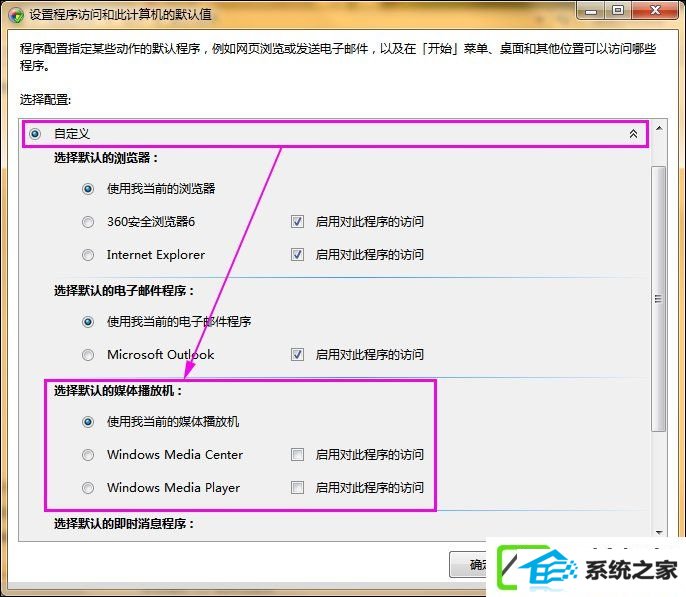Click the 选择默认的媒体播放机 heading

[118, 391]
